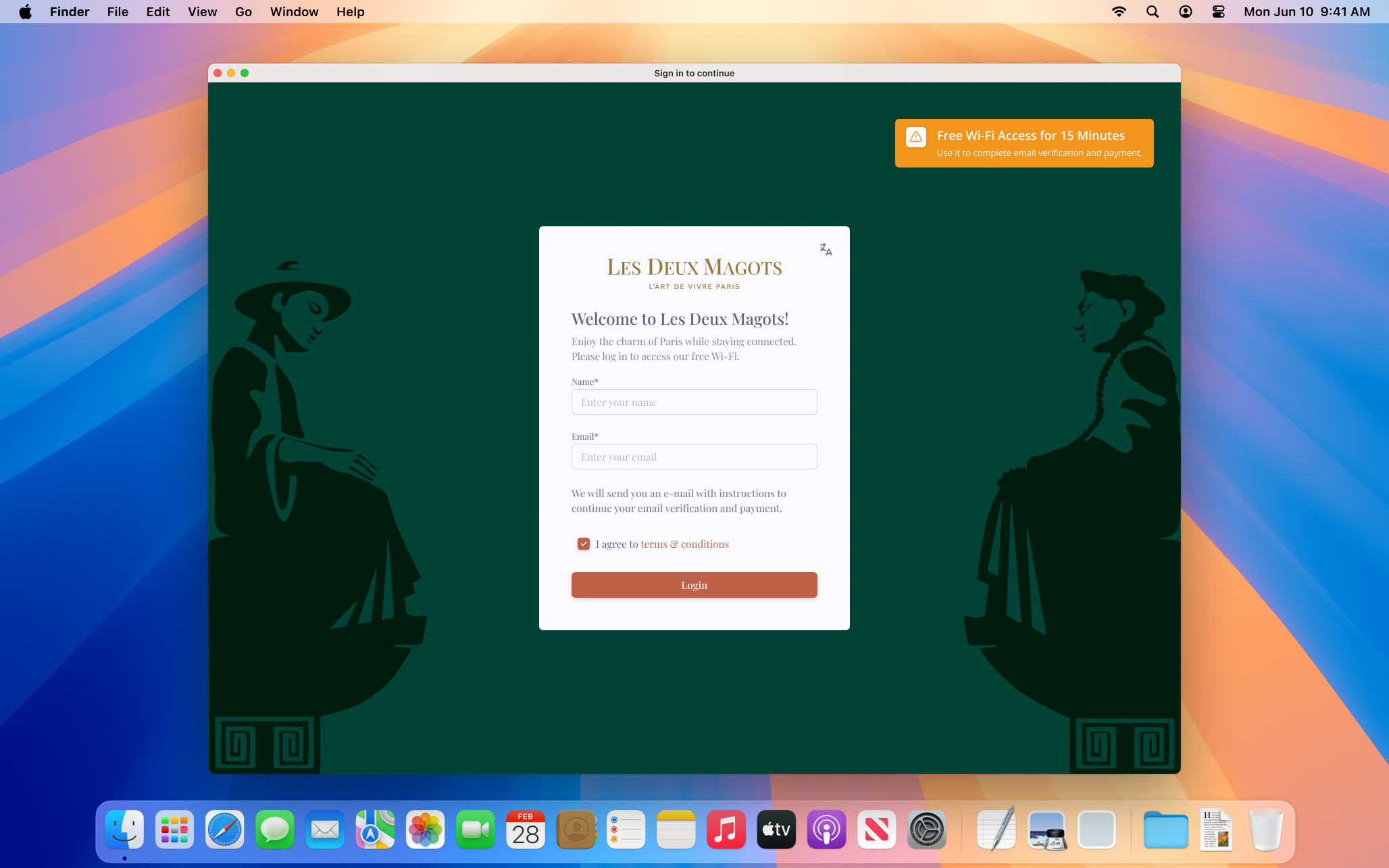This screenshot has width=1389, height=868.
Task: Open the terms & conditions link
Action: [684, 544]
